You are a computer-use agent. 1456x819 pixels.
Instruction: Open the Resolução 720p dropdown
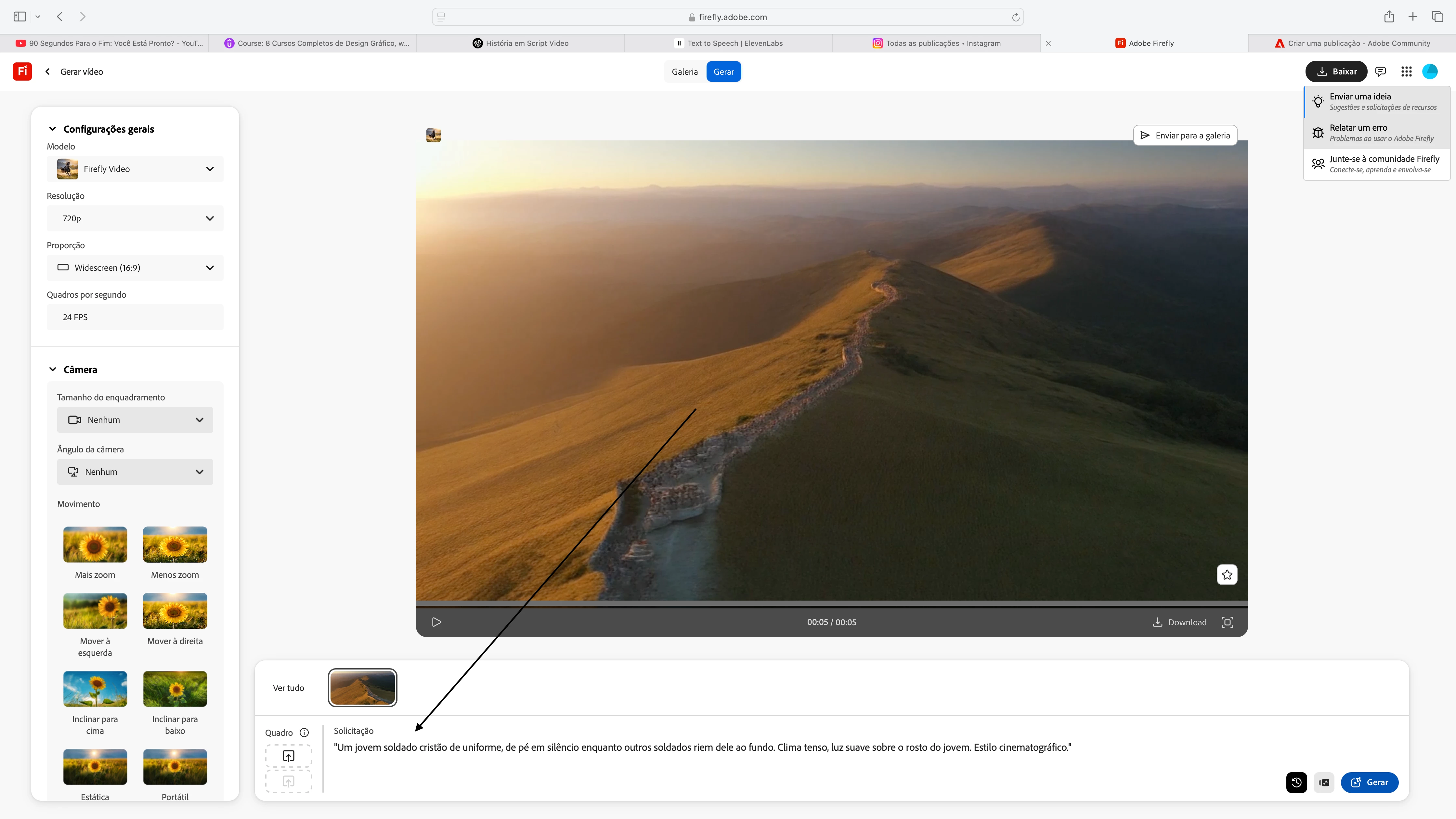point(135,218)
